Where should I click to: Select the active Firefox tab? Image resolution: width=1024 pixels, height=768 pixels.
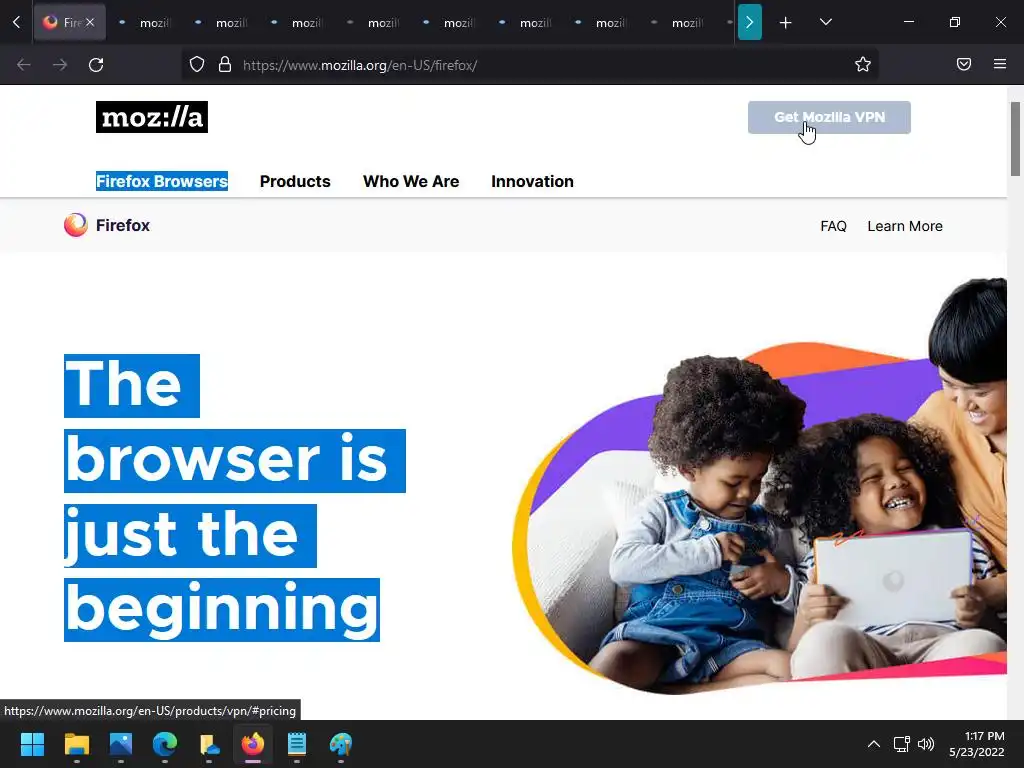[69, 22]
